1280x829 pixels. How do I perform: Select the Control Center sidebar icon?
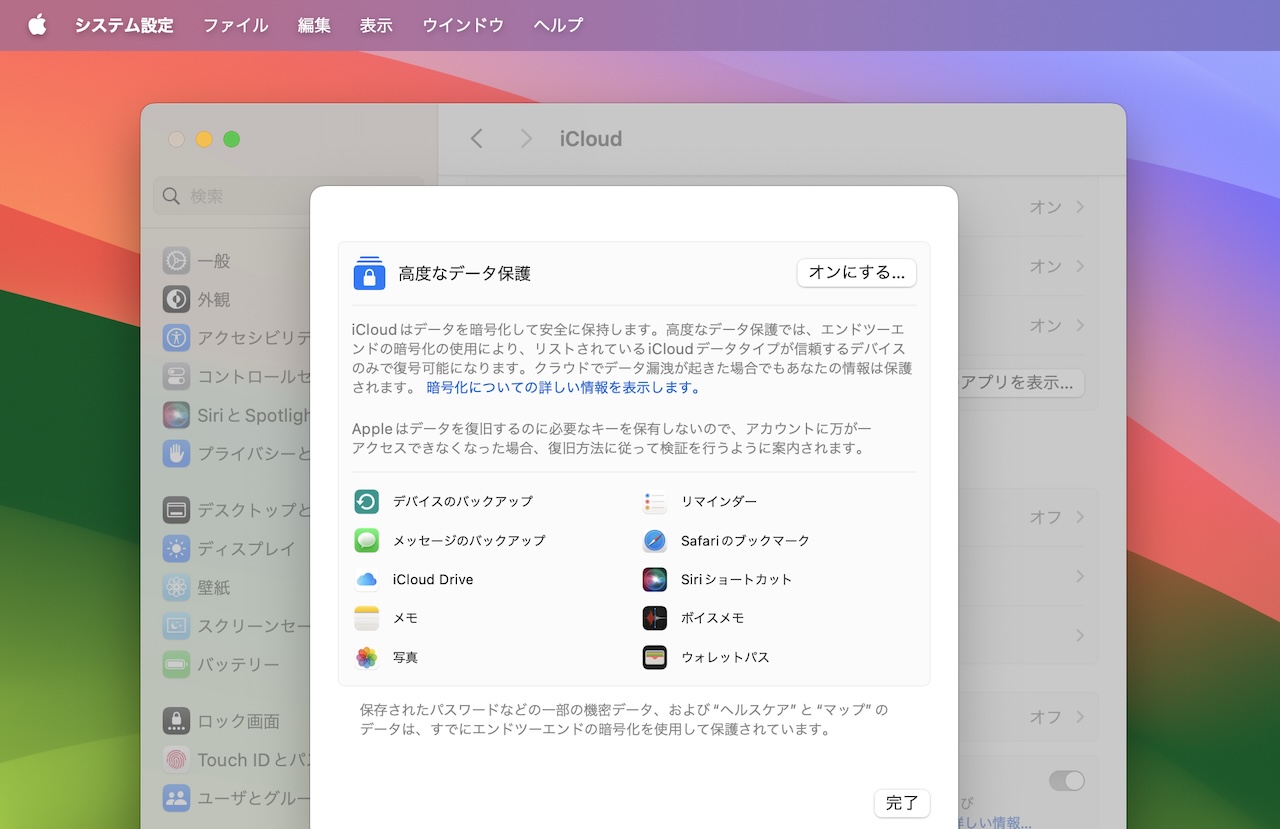pos(176,377)
